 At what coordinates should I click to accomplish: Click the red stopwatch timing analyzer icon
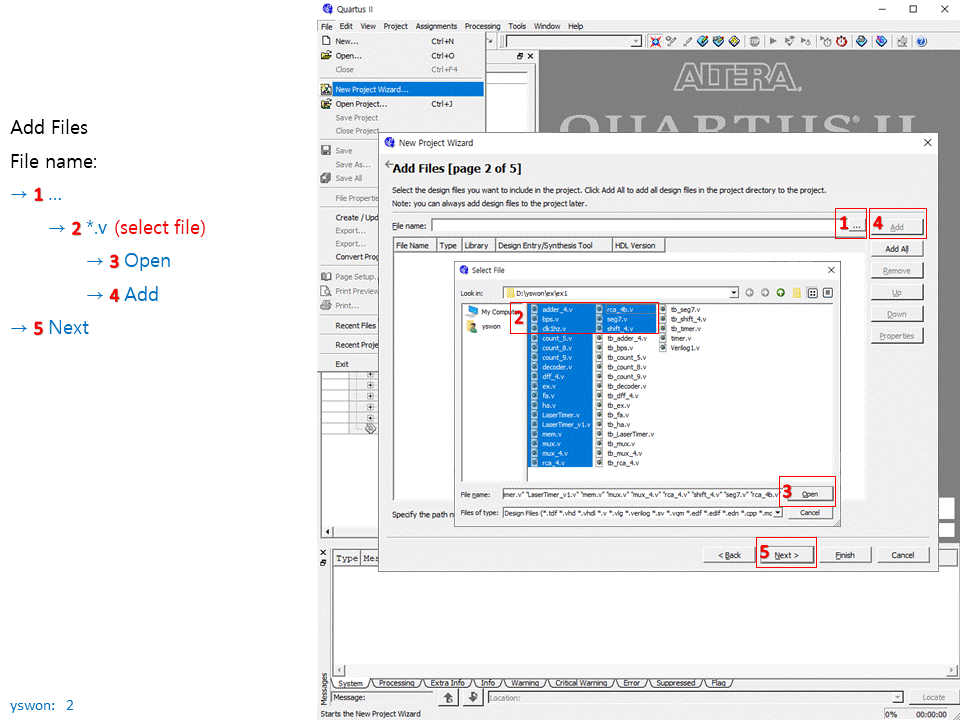842,41
